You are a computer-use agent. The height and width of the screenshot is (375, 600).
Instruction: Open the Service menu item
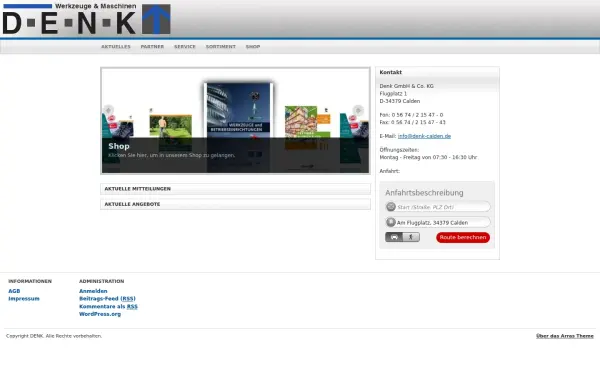184,47
